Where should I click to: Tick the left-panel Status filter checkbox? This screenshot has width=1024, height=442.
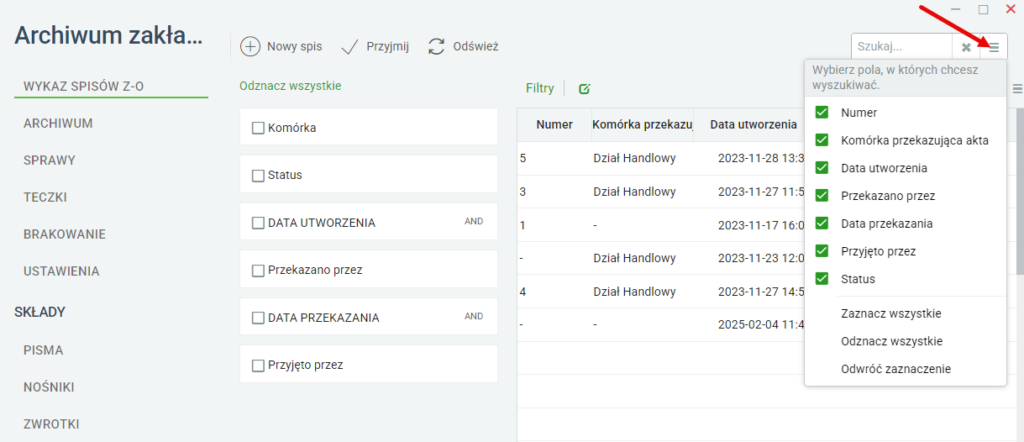click(258, 176)
